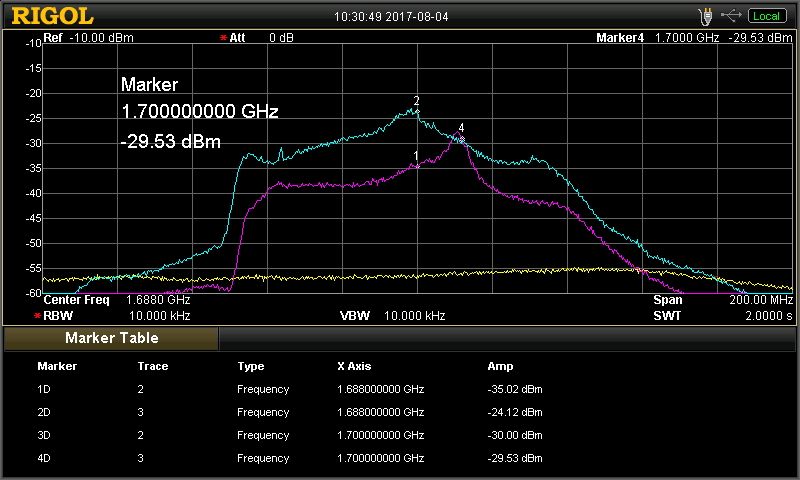Click the Center Freq 1.6880 GHz field
Viewport: 800px width, 480px height.
click(x=117, y=299)
